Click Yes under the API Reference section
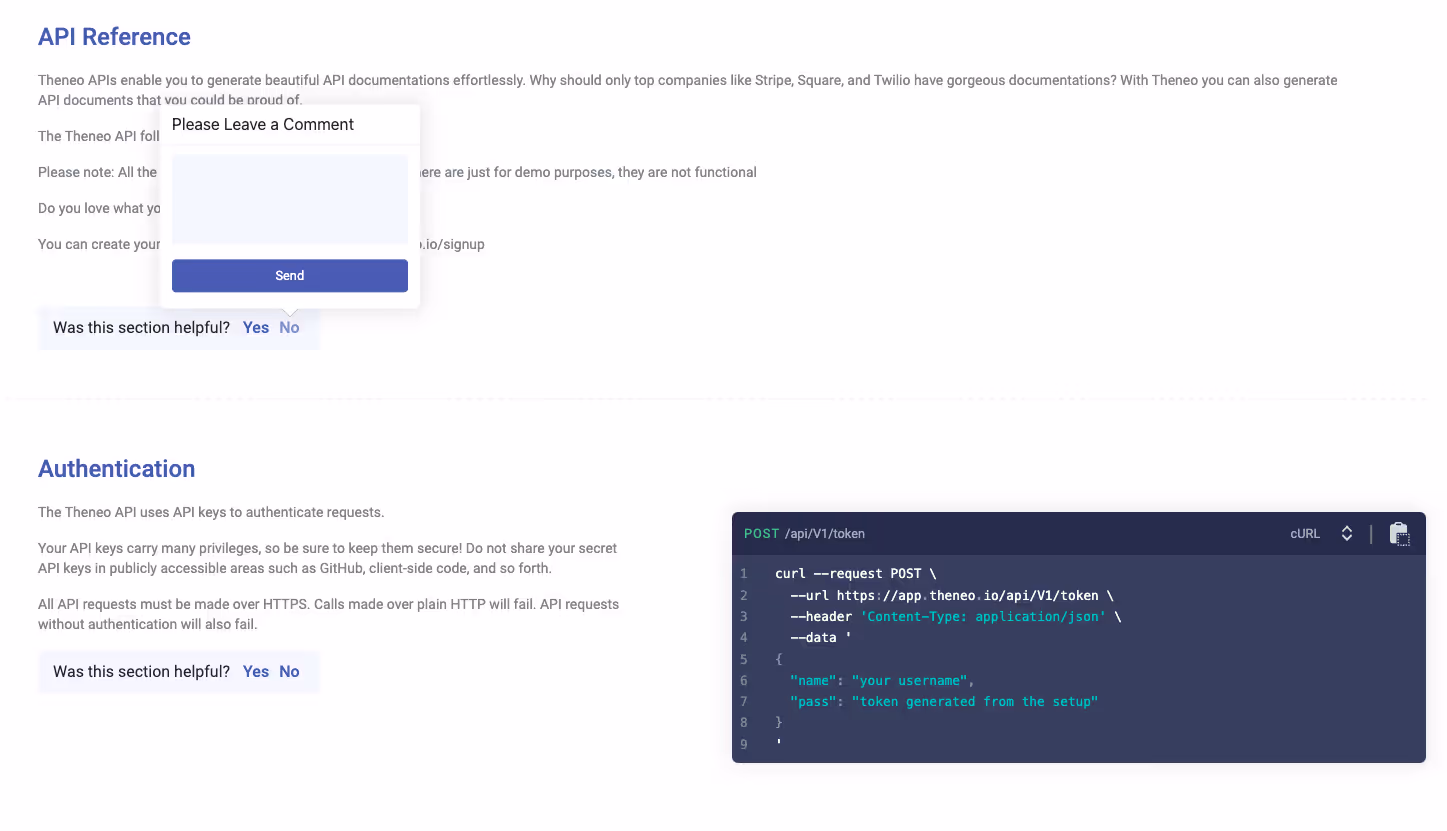Viewport: 1447px width, 831px height. [x=255, y=327]
